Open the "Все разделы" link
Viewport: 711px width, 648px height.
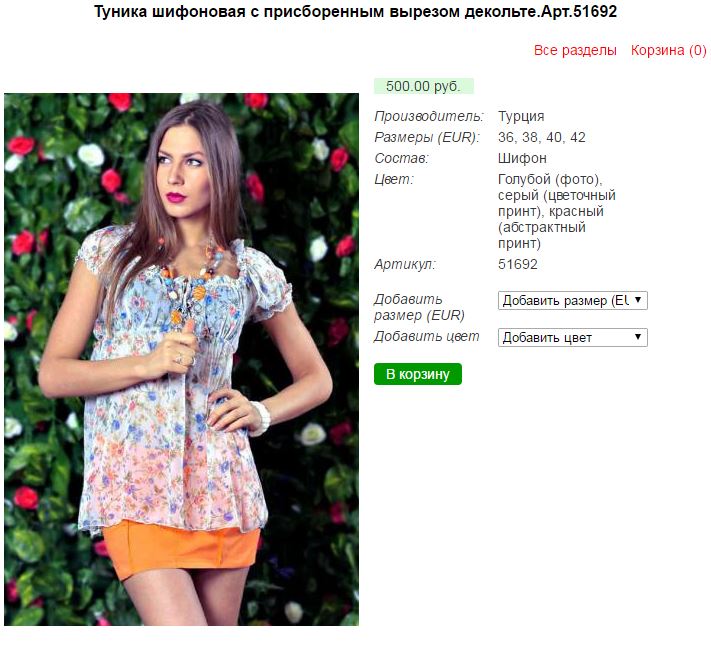pos(575,50)
